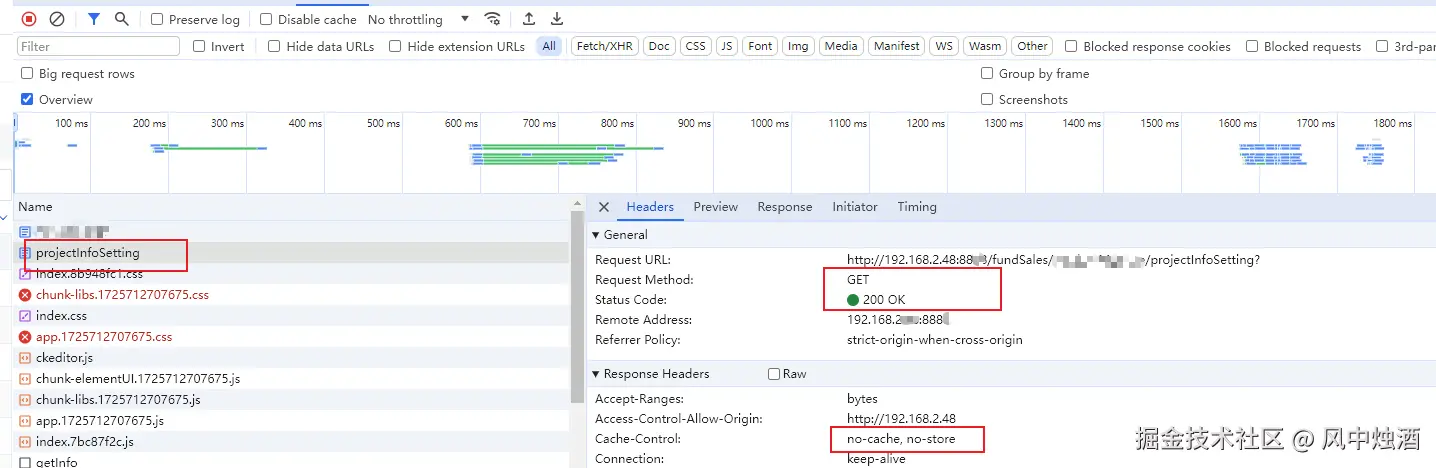Screen dimensions: 1436x468
Task: Select failed app.1725712707675.css request
Action: click(292, 337)
